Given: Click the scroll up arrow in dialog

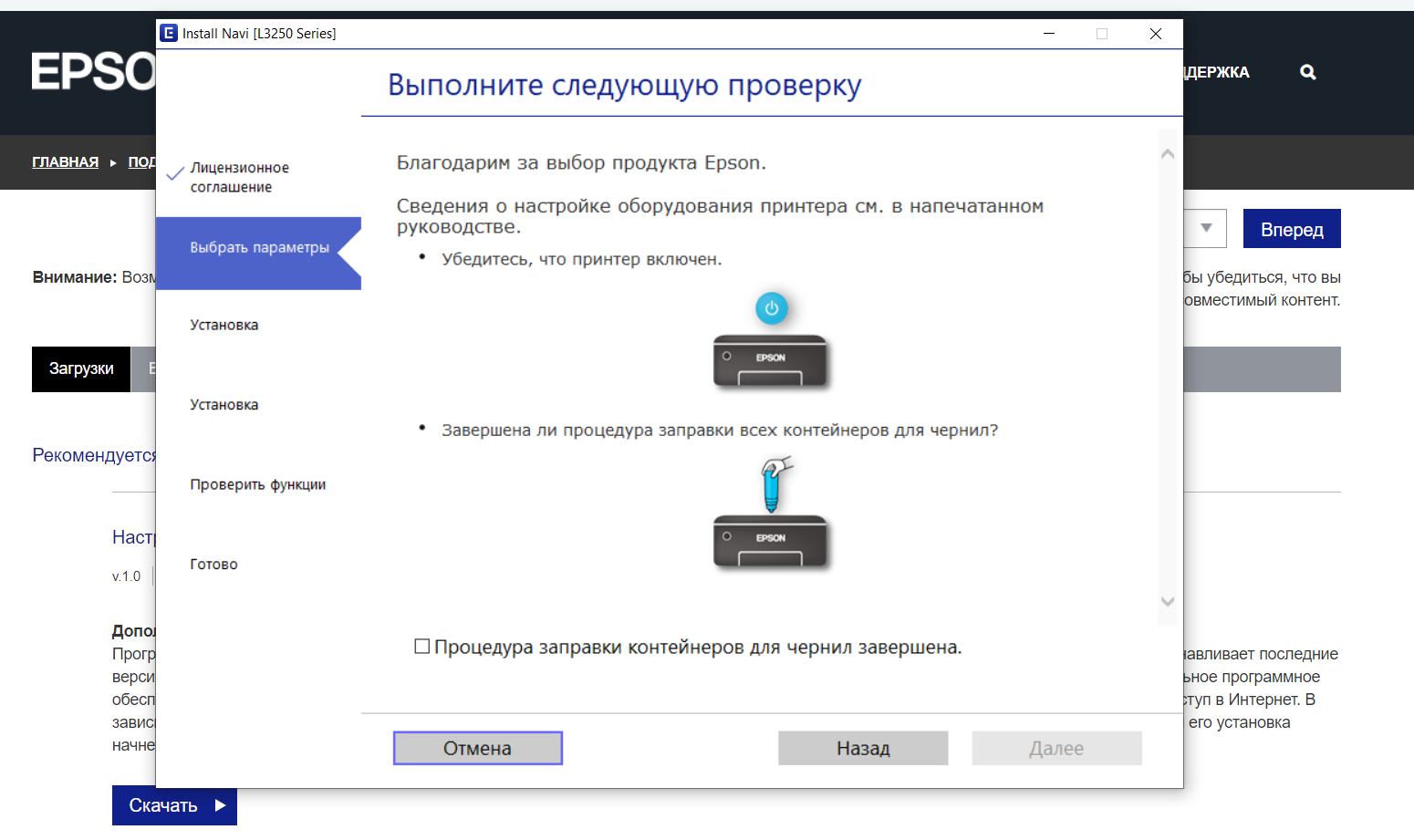Looking at the screenshot, I should pyautogui.click(x=1168, y=154).
